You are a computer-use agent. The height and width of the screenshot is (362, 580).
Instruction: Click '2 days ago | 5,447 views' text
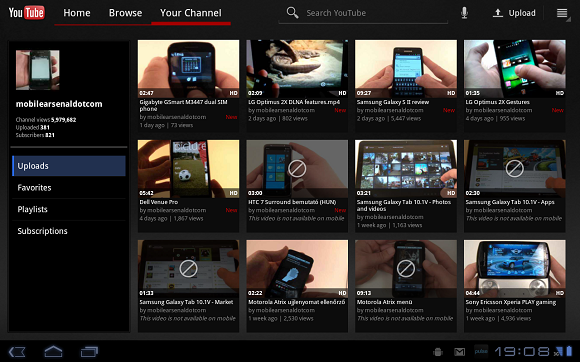(389, 118)
